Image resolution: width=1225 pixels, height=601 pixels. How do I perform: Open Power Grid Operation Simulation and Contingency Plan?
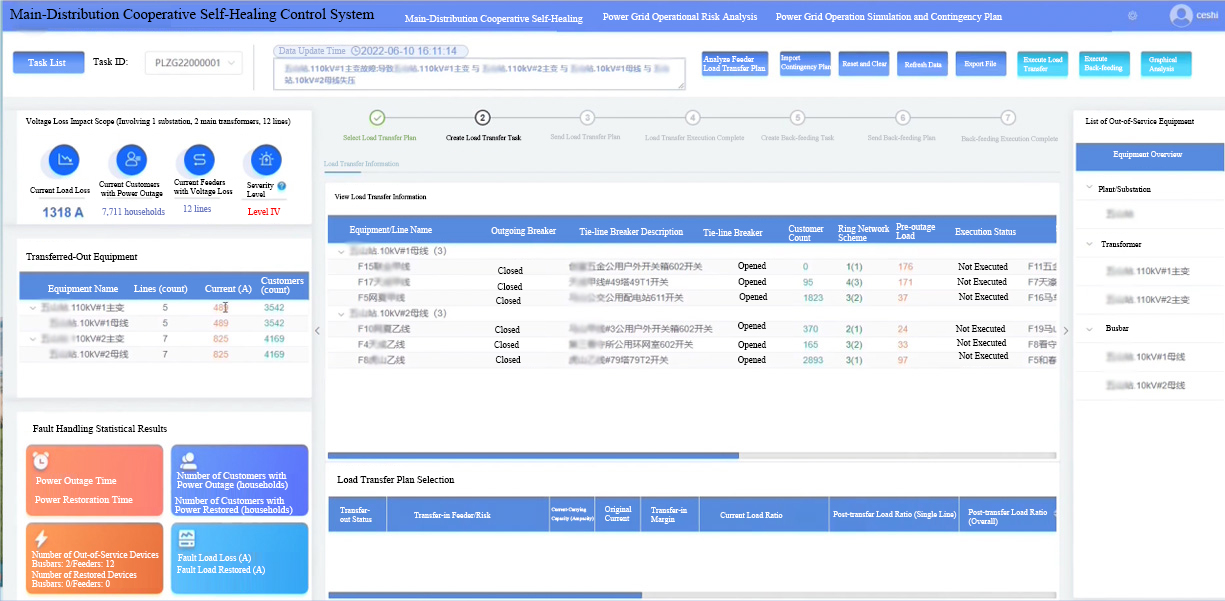click(888, 17)
